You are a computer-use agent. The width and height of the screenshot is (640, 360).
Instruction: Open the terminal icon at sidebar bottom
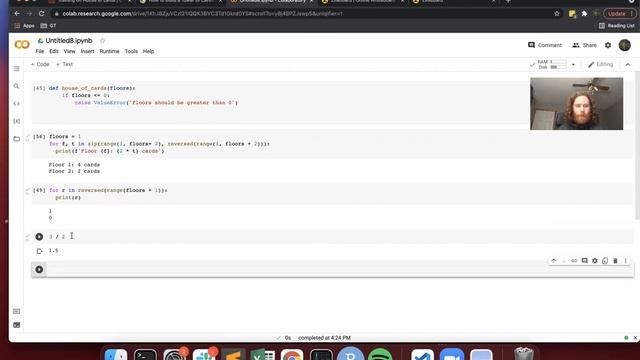click(16, 325)
